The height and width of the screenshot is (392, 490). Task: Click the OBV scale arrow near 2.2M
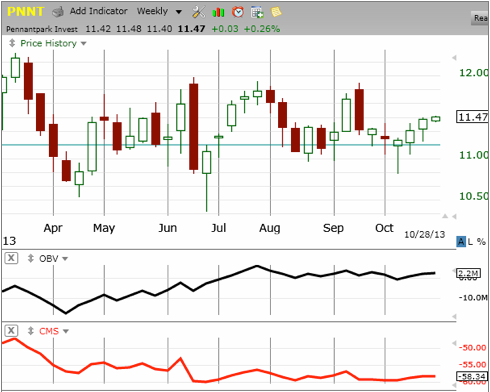[454, 271]
